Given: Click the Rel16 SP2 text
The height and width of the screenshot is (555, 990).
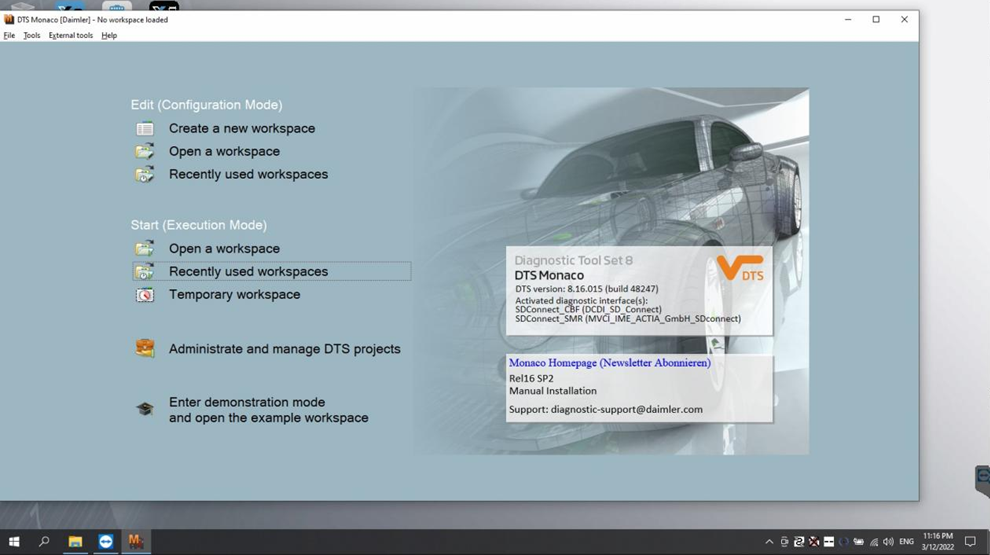Looking at the screenshot, I should pyautogui.click(x=531, y=379).
